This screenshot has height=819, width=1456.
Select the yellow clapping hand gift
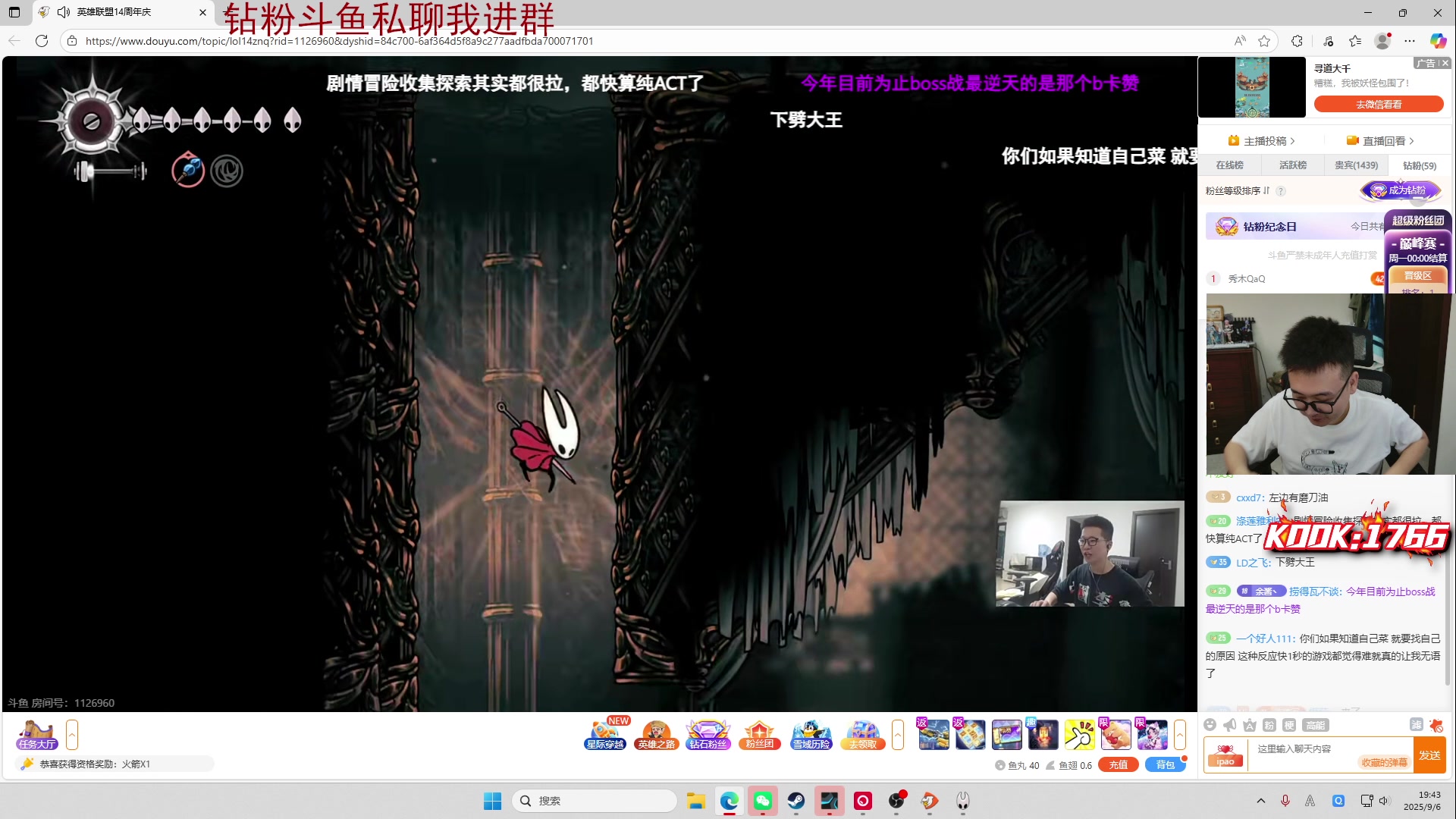(x=1079, y=734)
